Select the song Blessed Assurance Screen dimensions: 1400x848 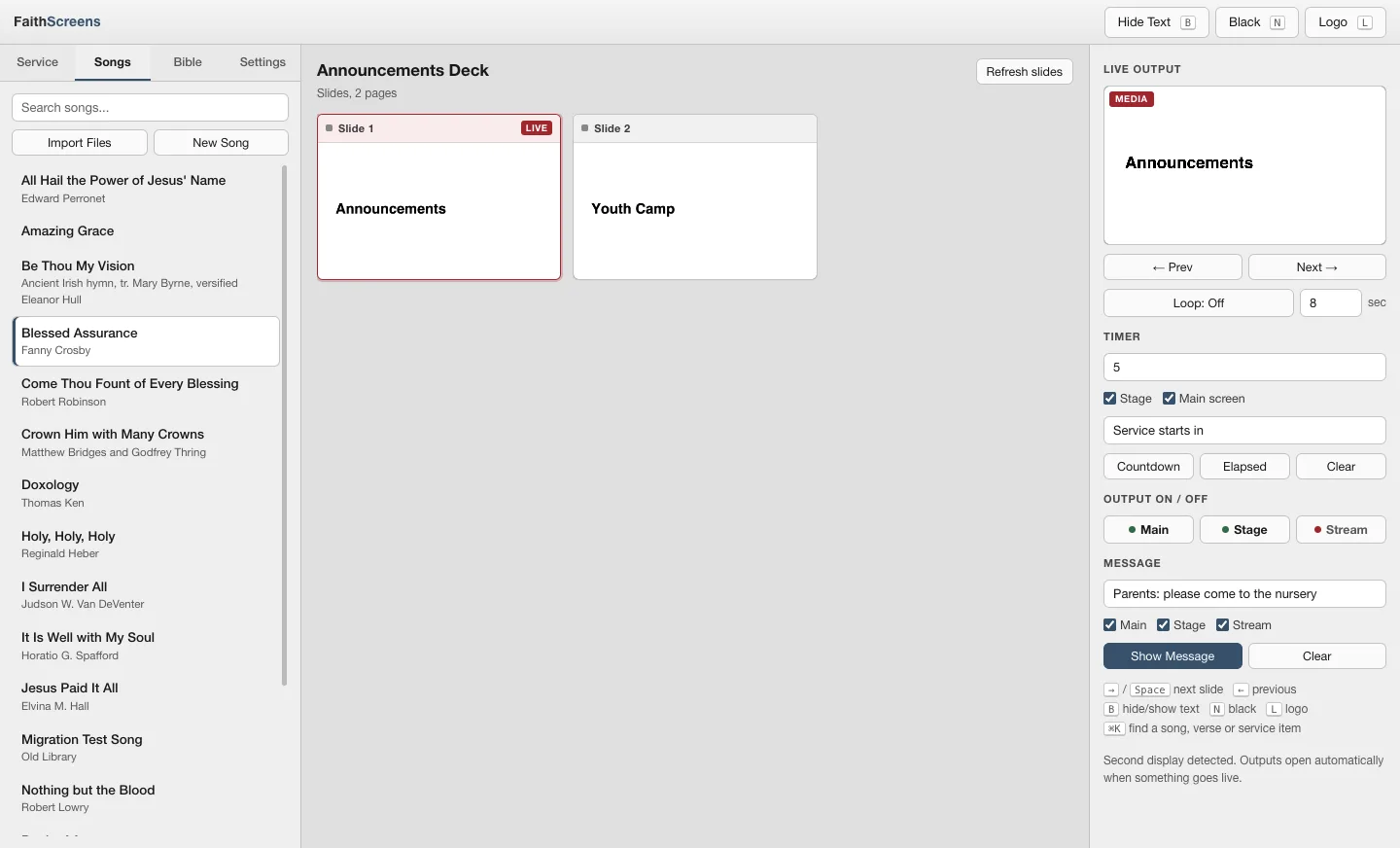pos(146,341)
